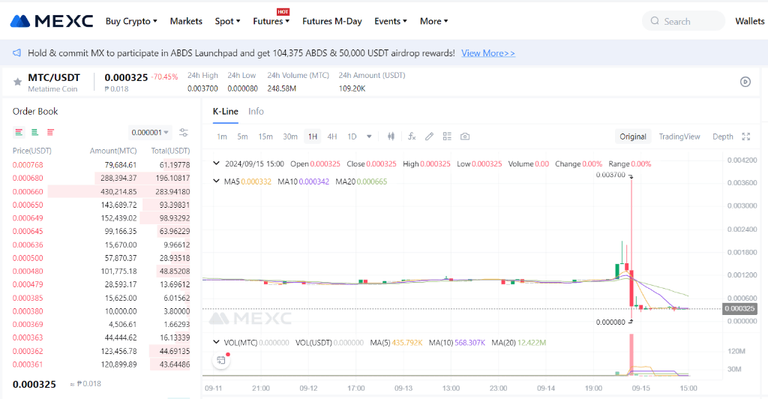Screen dimensions: 768x399
Task: Select the 15m chart interval
Action: point(265,137)
